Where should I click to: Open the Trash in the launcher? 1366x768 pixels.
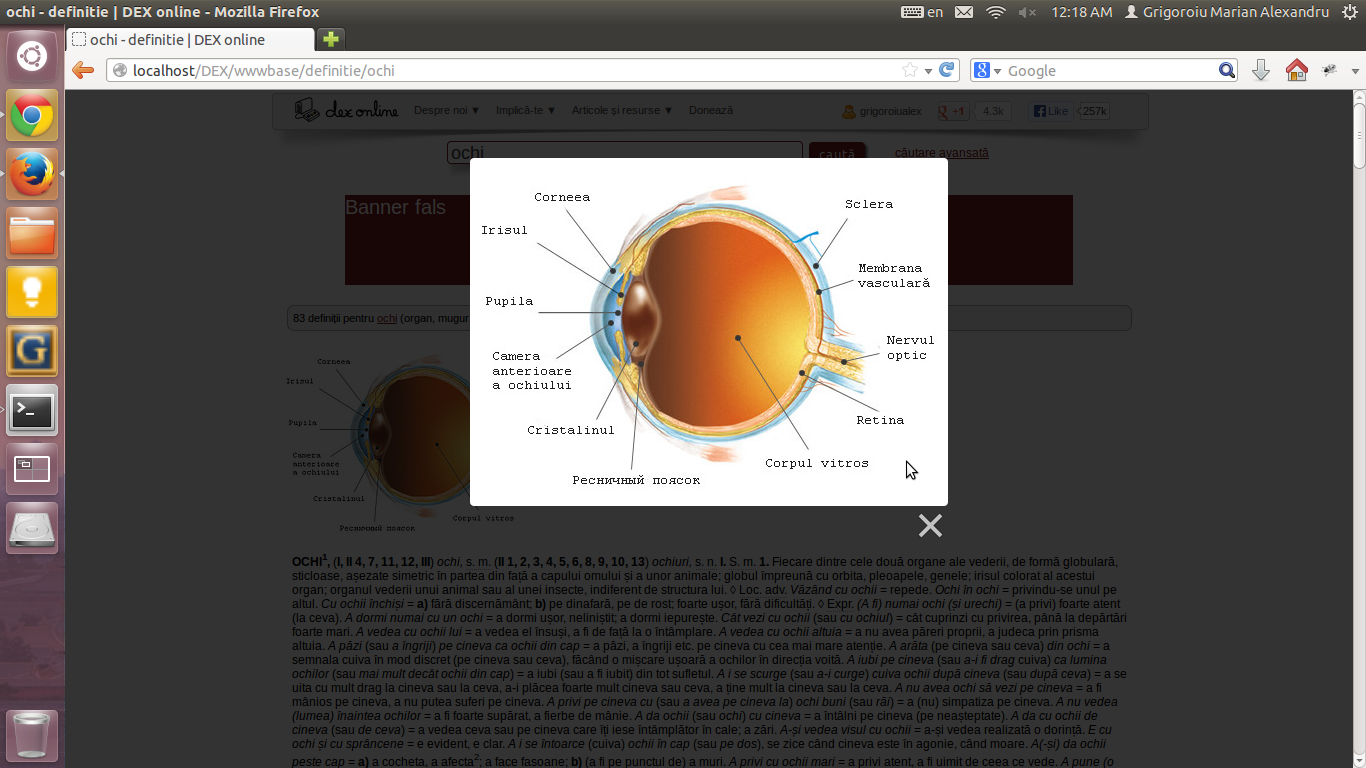tap(32, 736)
